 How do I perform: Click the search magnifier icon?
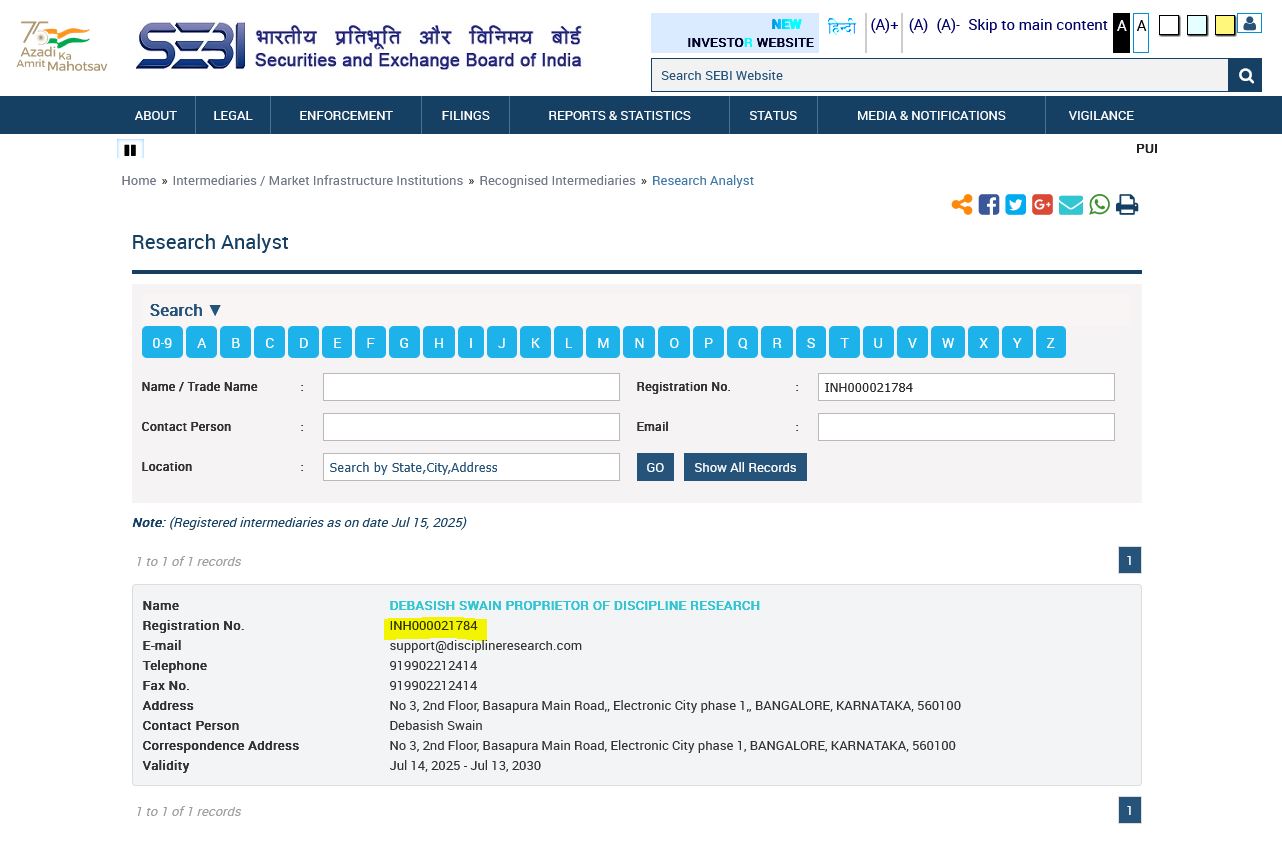point(1245,75)
